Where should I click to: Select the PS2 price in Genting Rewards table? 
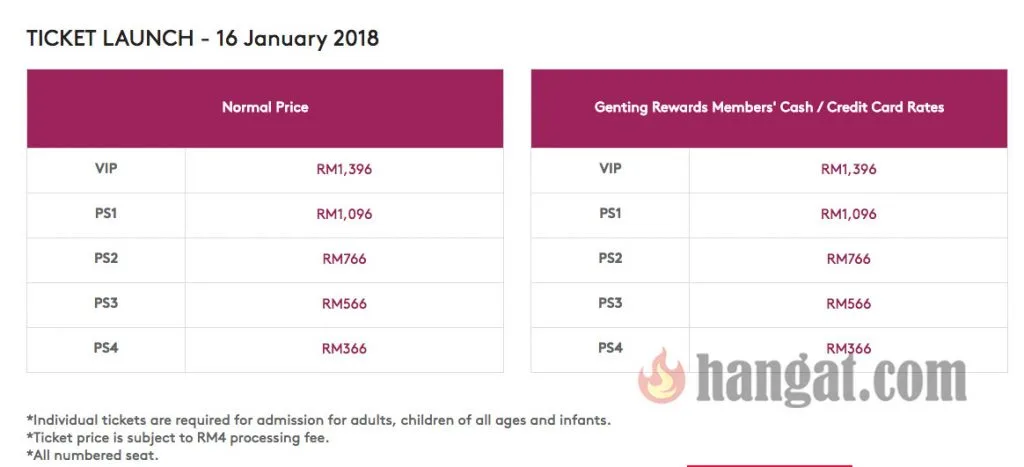[x=848, y=259]
